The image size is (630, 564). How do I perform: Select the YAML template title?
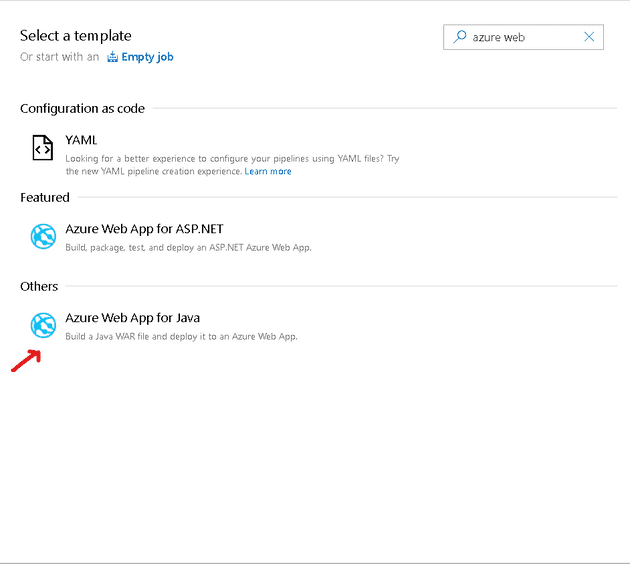tap(81, 140)
